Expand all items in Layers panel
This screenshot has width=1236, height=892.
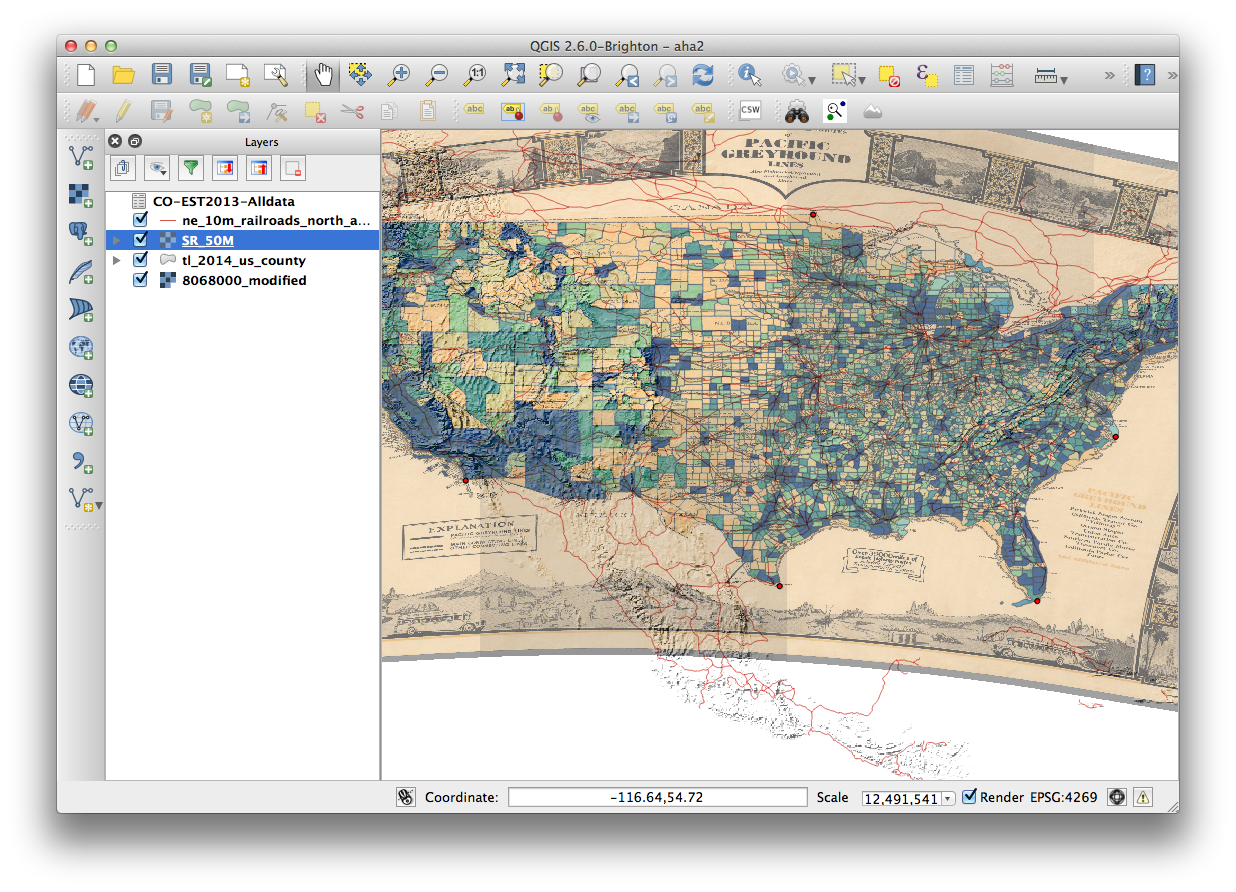click(225, 168)
